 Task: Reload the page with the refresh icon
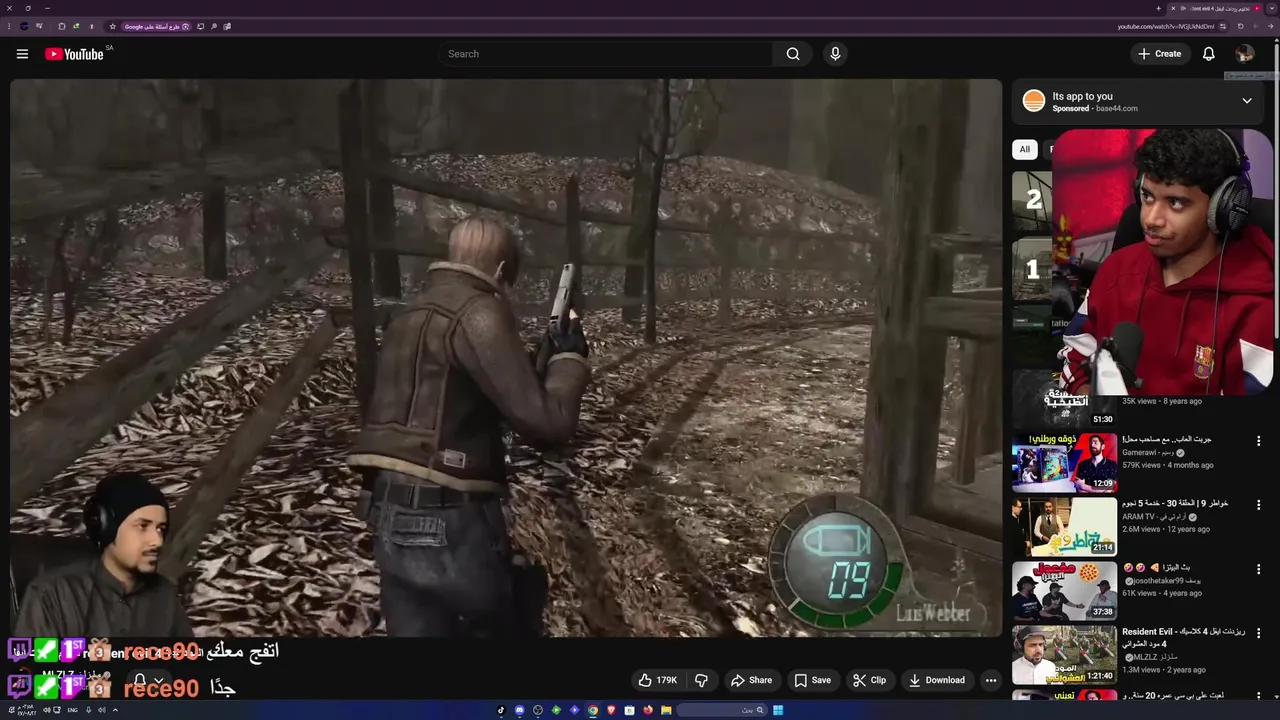(x=1240, y=26)
